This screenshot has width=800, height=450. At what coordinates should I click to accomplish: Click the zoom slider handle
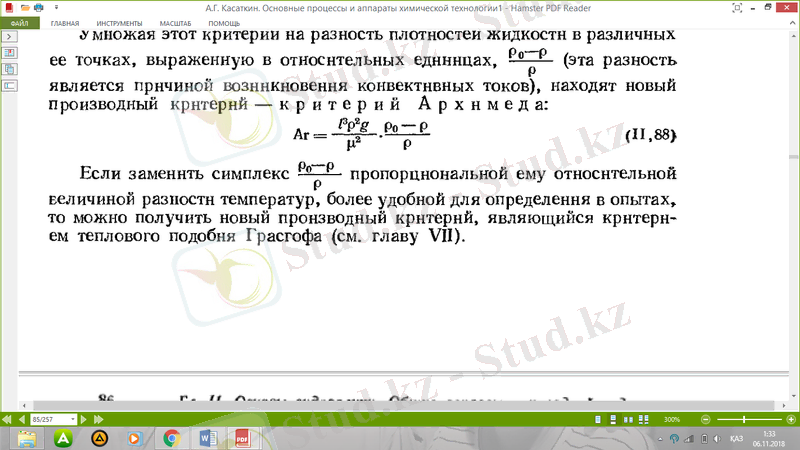(744, 419)
